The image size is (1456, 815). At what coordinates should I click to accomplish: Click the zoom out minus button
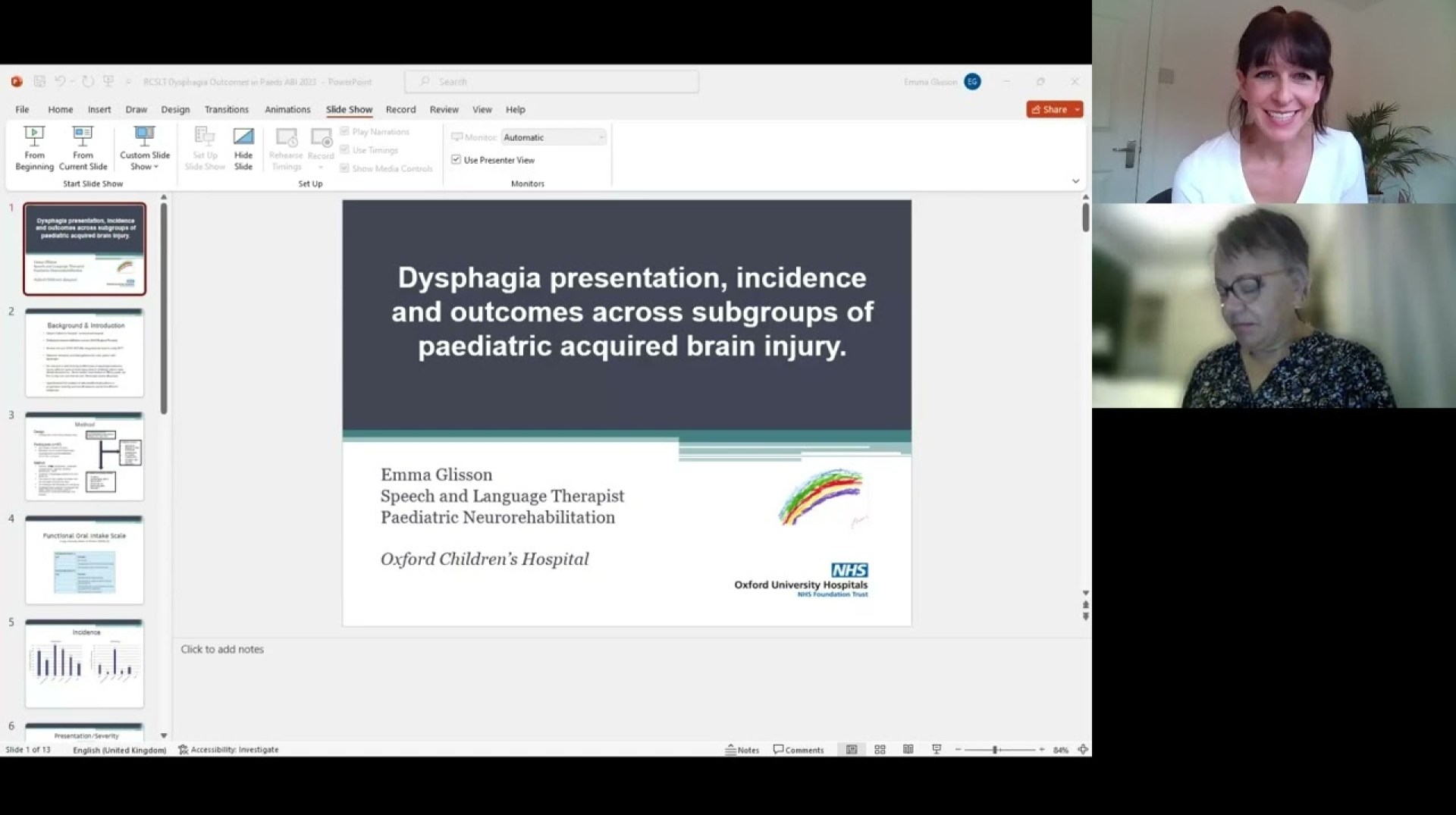[x=958, y=749]
